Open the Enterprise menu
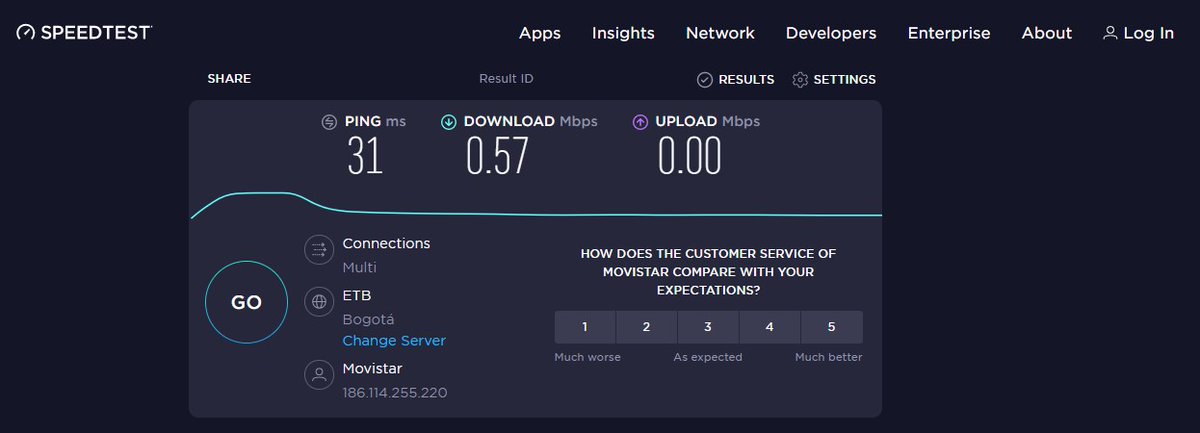This screenshot has height=433, width=1200. [949, 33]
